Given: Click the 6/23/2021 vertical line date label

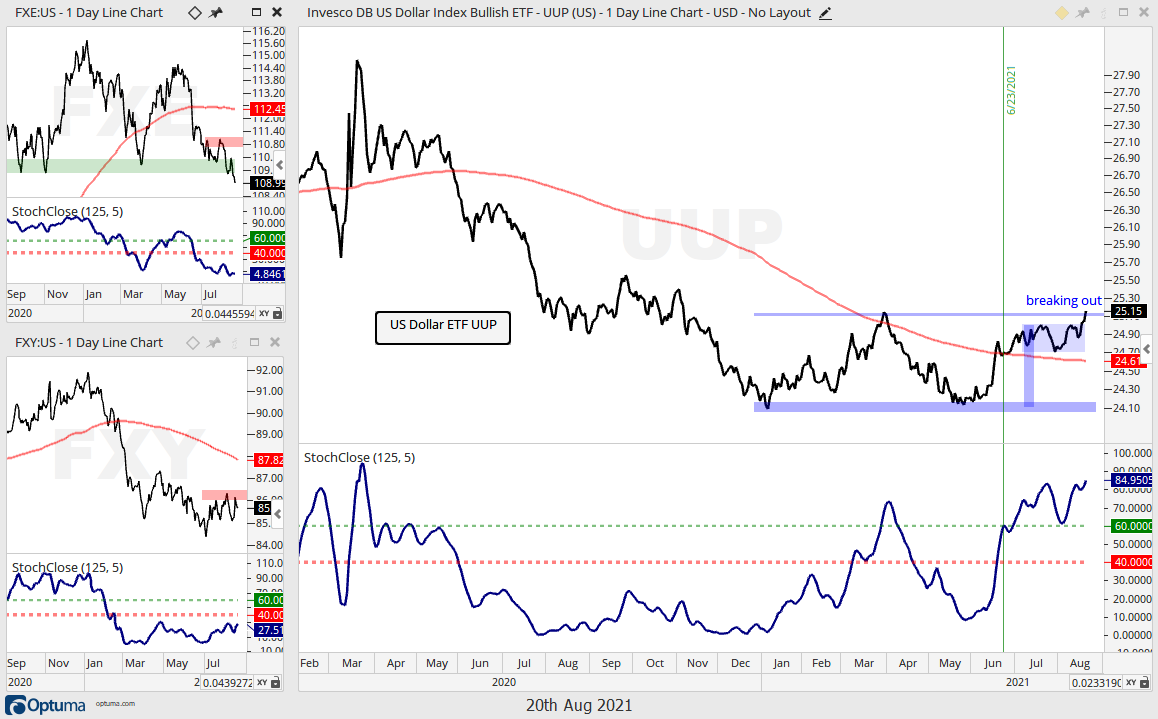Looking at the screenshot, I should coord(1011,90).
